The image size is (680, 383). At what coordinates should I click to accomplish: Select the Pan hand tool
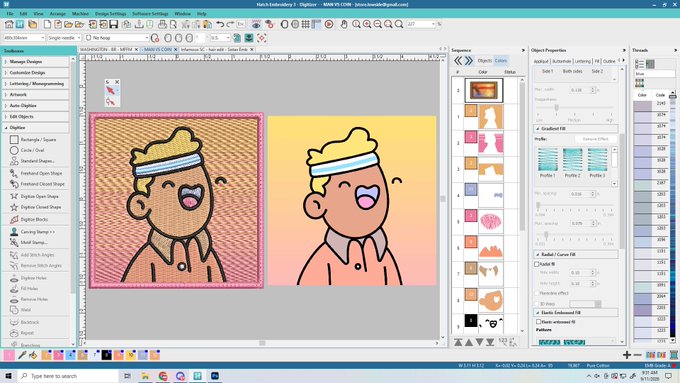(x=344, y=24)
